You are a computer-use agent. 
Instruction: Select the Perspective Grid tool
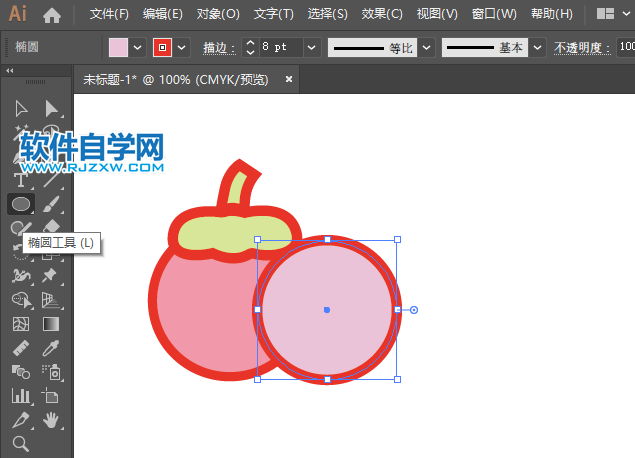tap(51, 300)
